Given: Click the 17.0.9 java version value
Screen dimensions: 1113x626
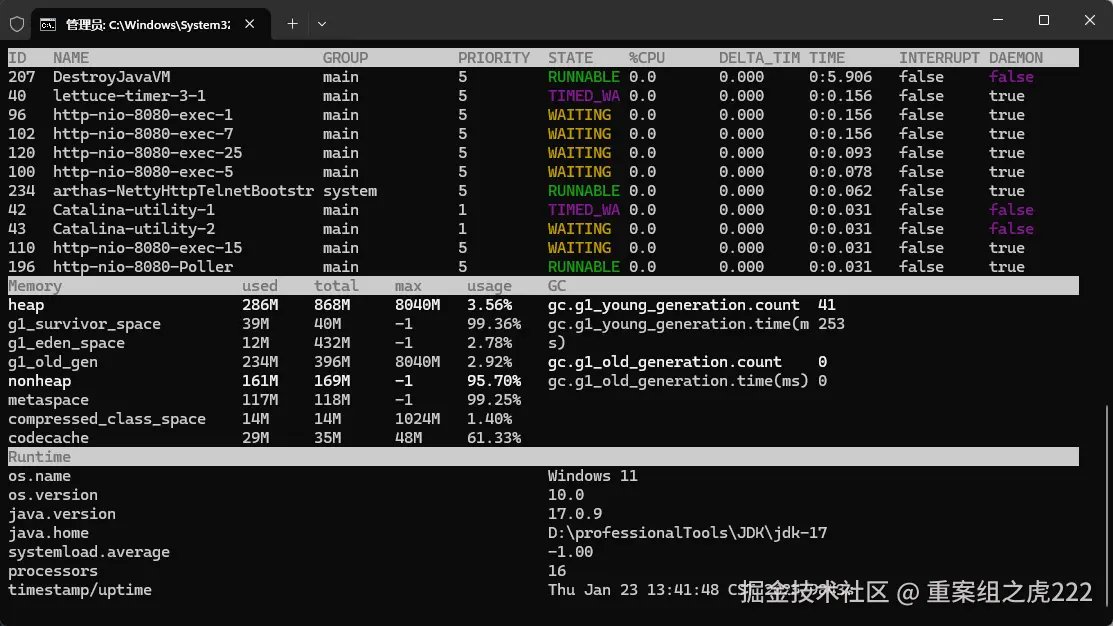Looking at the screenshot, I should [x=574, y=514].
